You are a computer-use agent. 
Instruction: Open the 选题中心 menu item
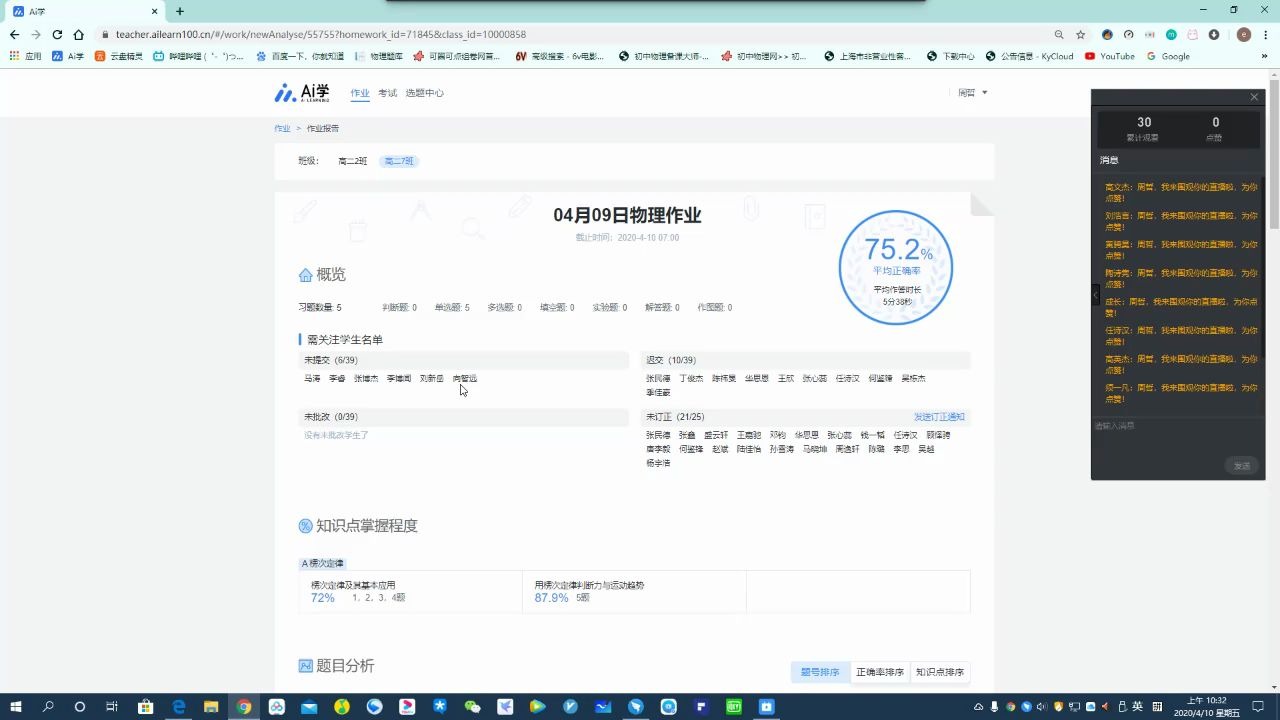(424, 92)
